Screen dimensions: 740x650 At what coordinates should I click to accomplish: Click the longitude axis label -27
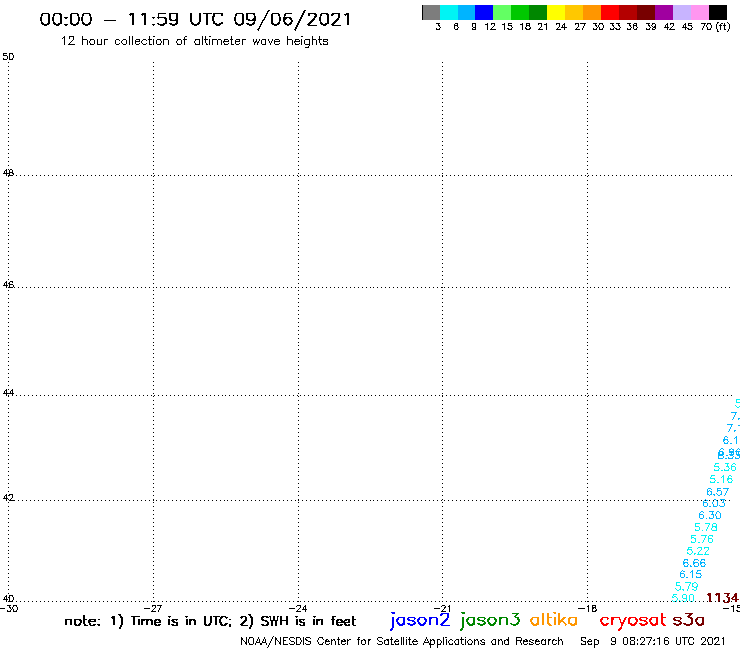[153, 608]
